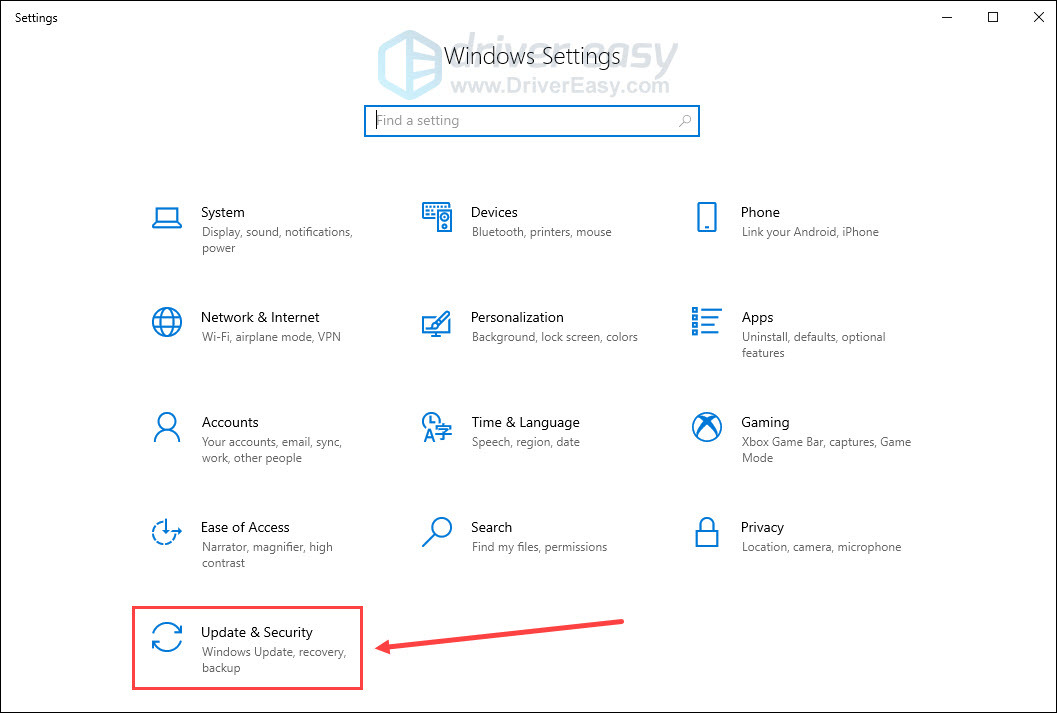Open the Accounts user icon

click(x=166, y=427)
